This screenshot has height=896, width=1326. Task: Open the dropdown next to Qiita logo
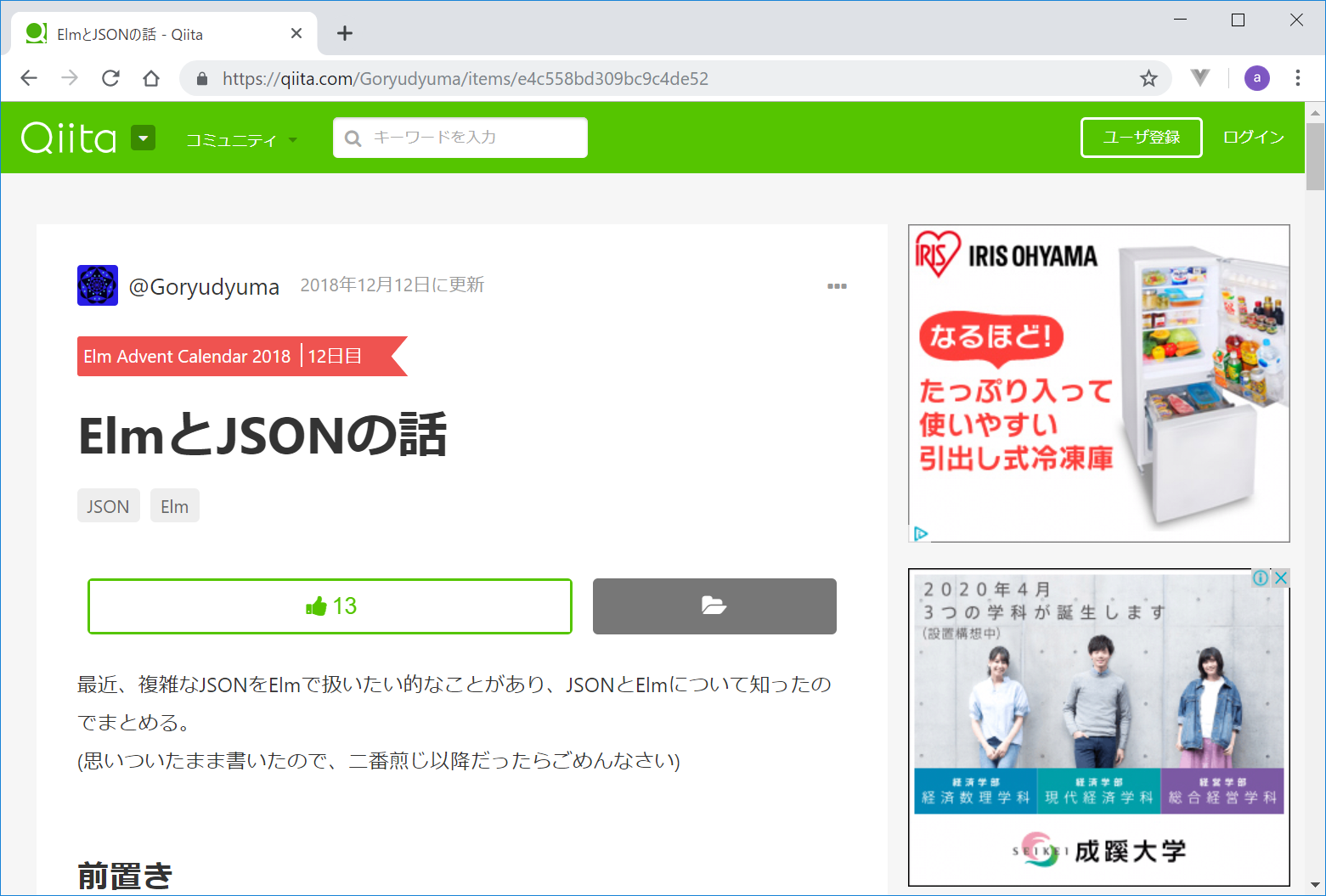143,138
